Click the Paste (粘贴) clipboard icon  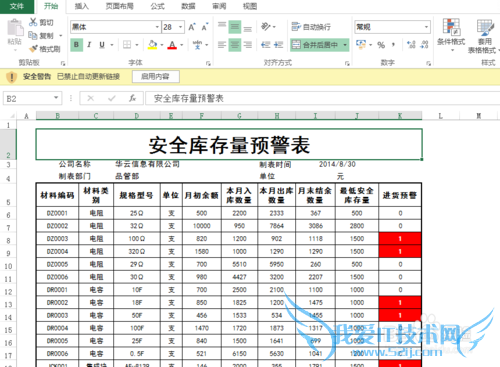tap(15, 28)
